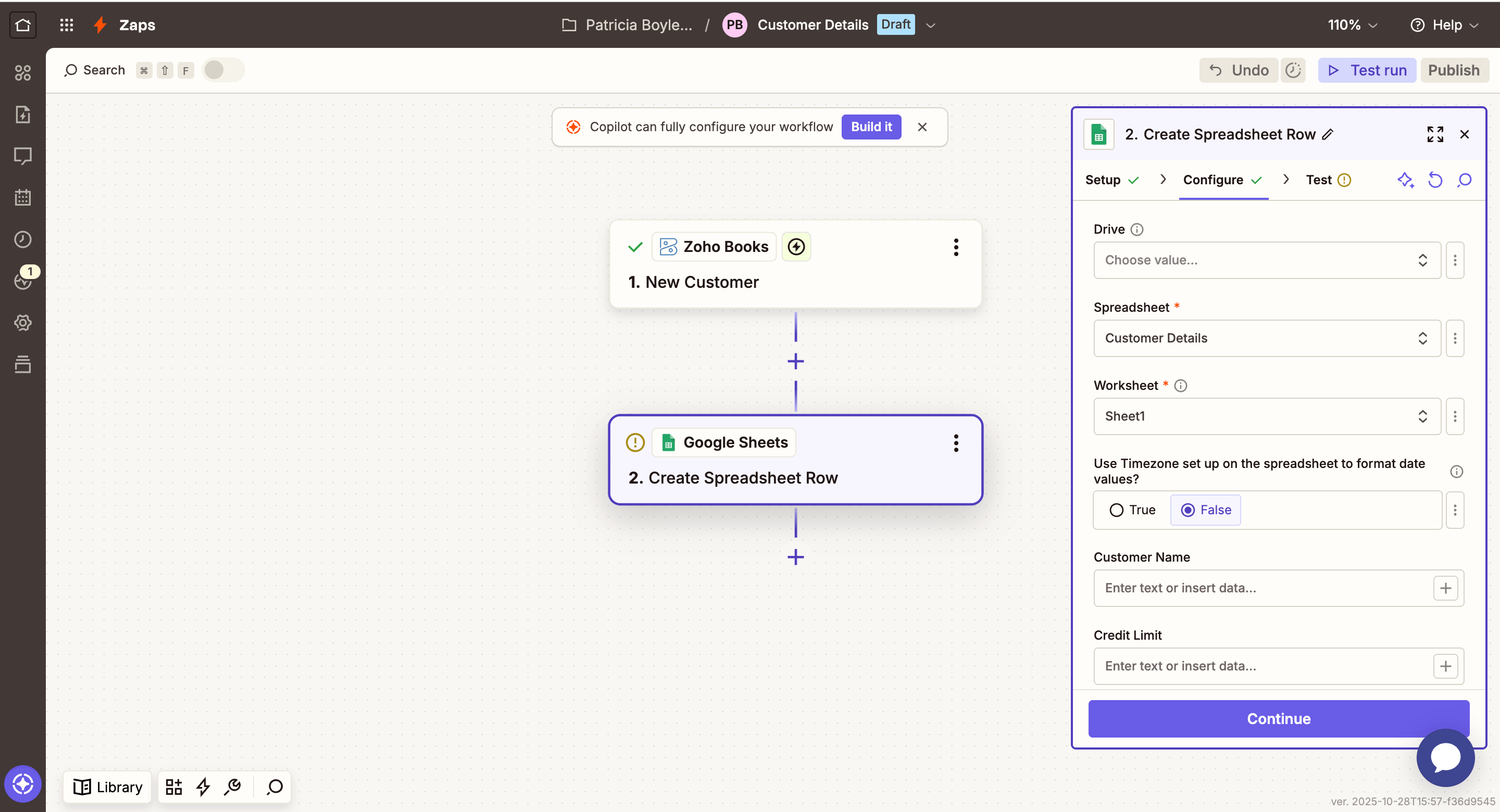
Task: Click the notes comment icon in left sidebar
Action: pos(23,156)
